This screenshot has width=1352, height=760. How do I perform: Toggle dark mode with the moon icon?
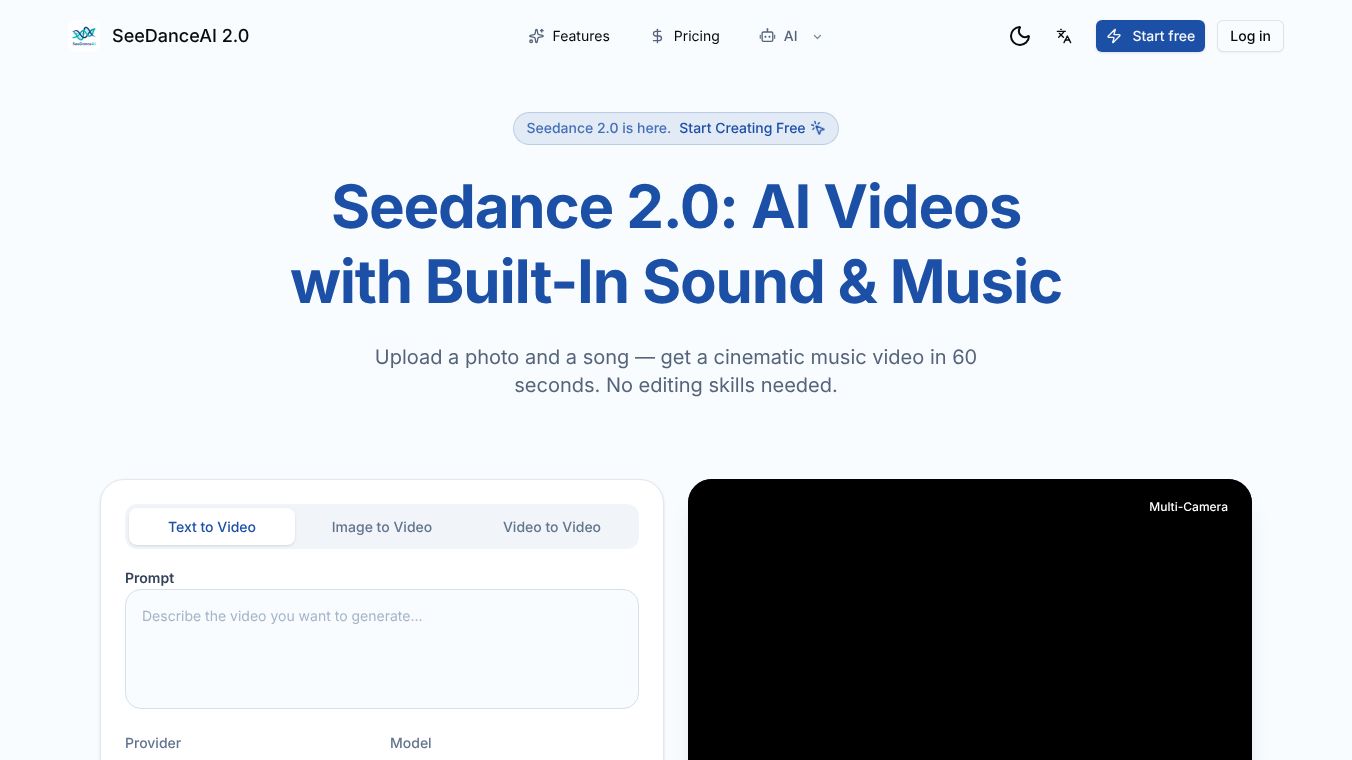[1020, 36]
